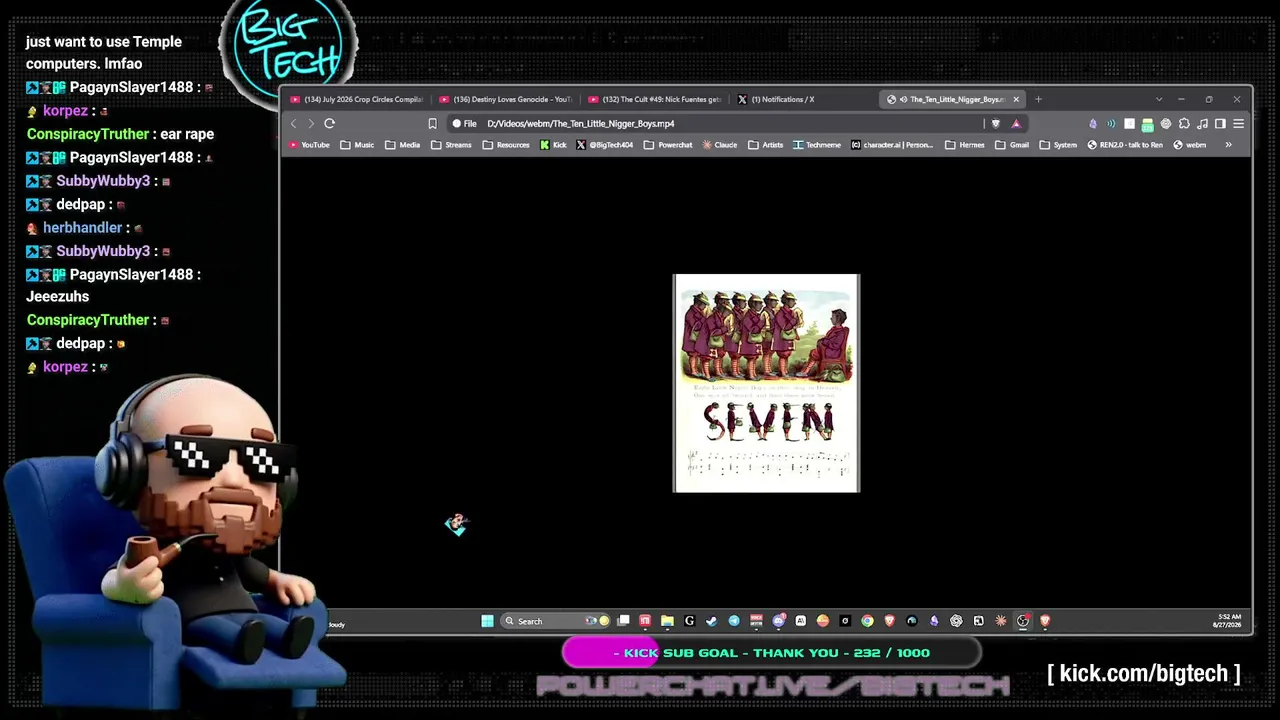Expand the Artists bookmarks folder

point(766,145)
